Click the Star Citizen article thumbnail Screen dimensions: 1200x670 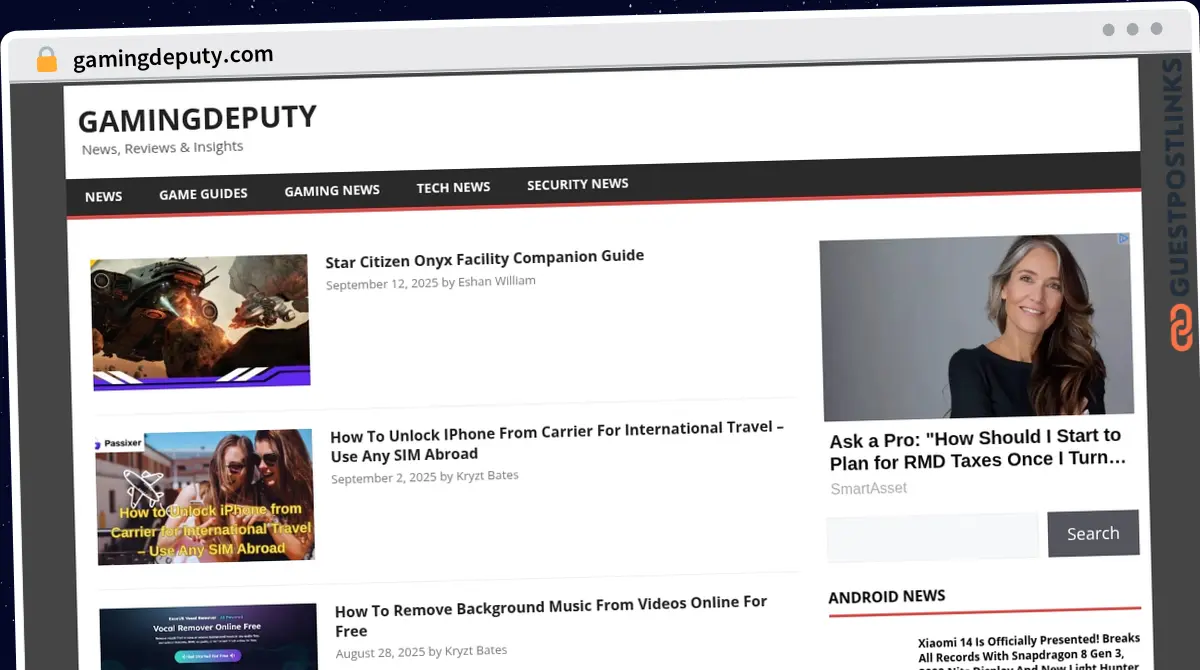pos(199,321)
